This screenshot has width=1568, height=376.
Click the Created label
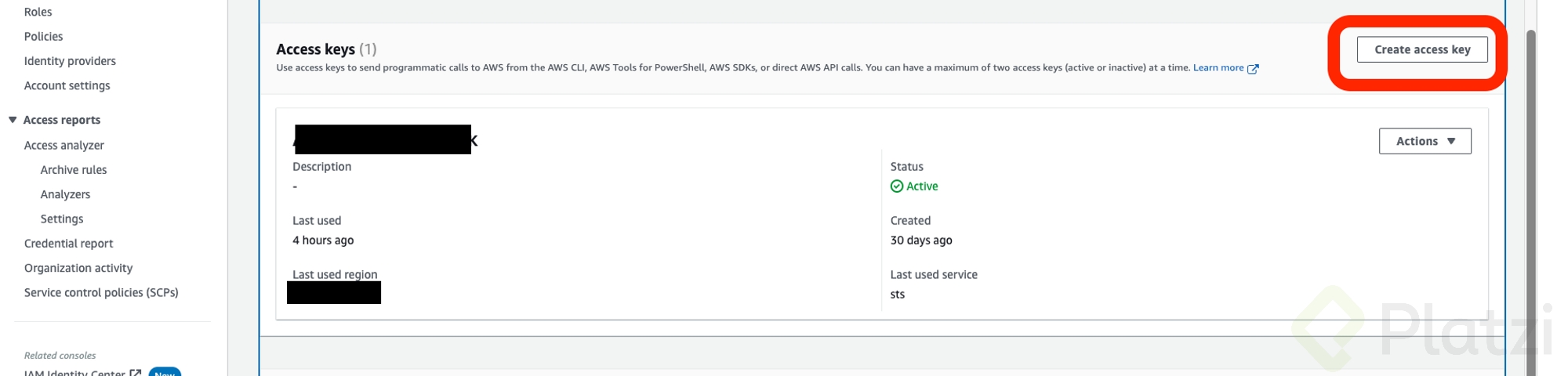coord(910,221)
